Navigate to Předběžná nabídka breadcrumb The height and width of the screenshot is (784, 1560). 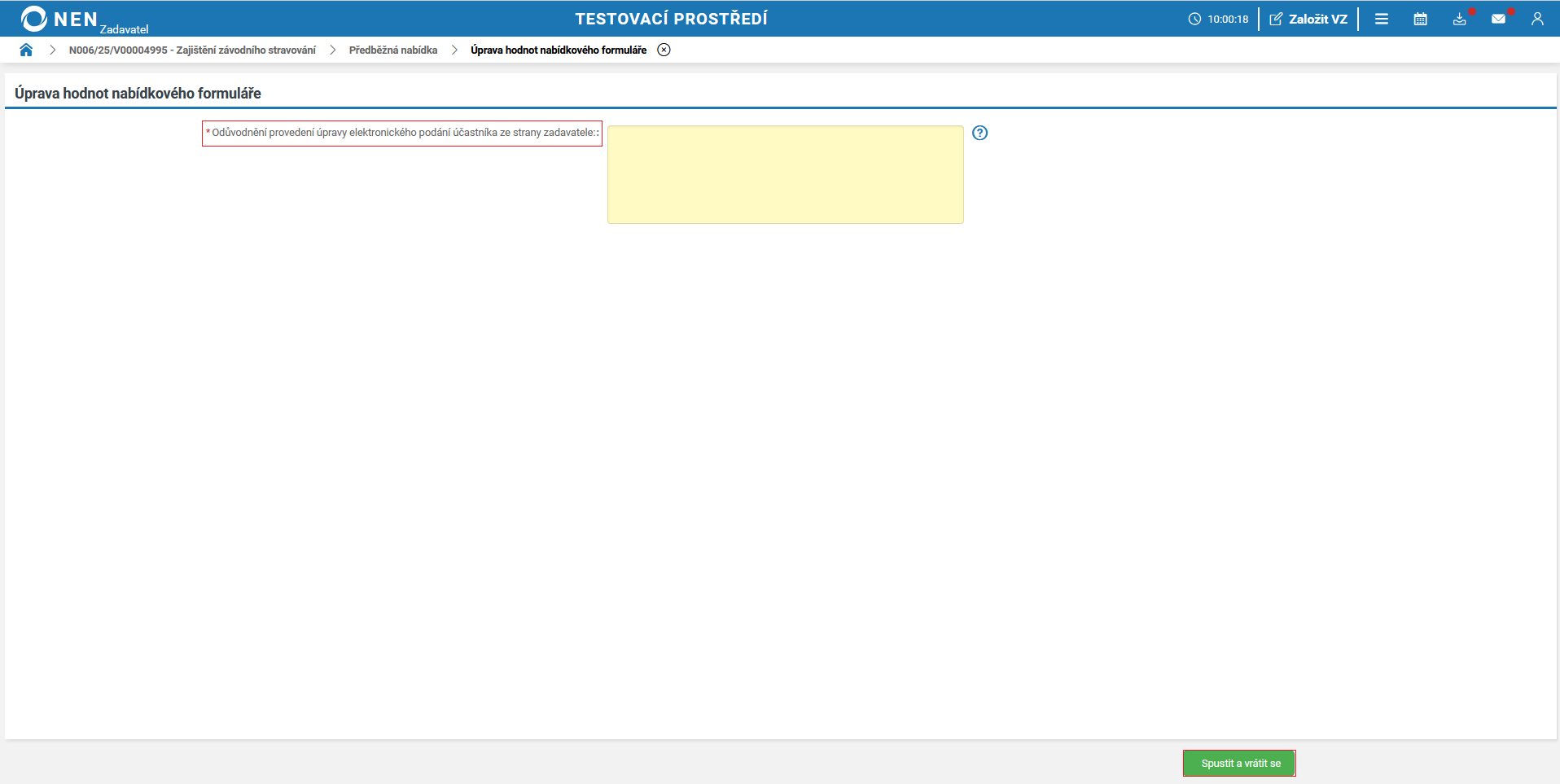[392, 50]
